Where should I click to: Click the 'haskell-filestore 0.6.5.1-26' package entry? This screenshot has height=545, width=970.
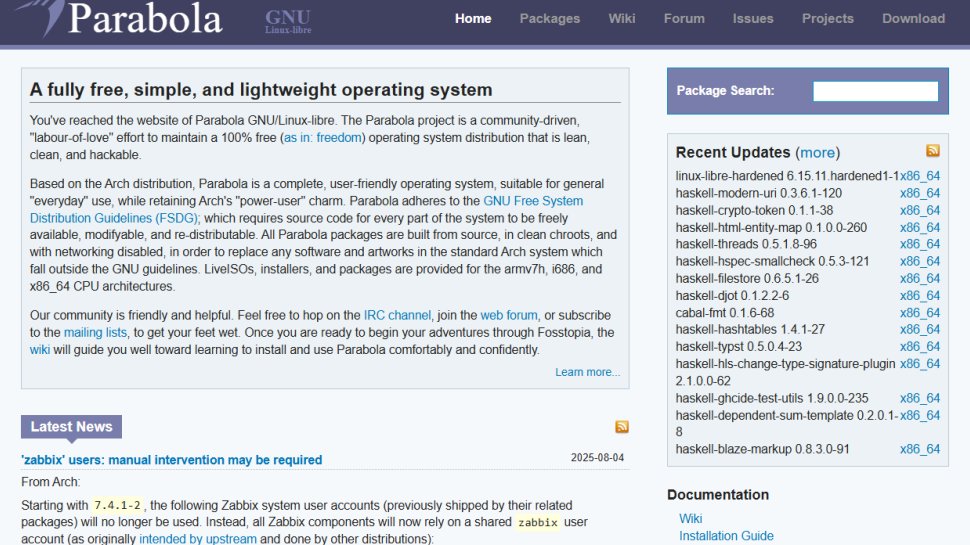(x=747, y=278)
